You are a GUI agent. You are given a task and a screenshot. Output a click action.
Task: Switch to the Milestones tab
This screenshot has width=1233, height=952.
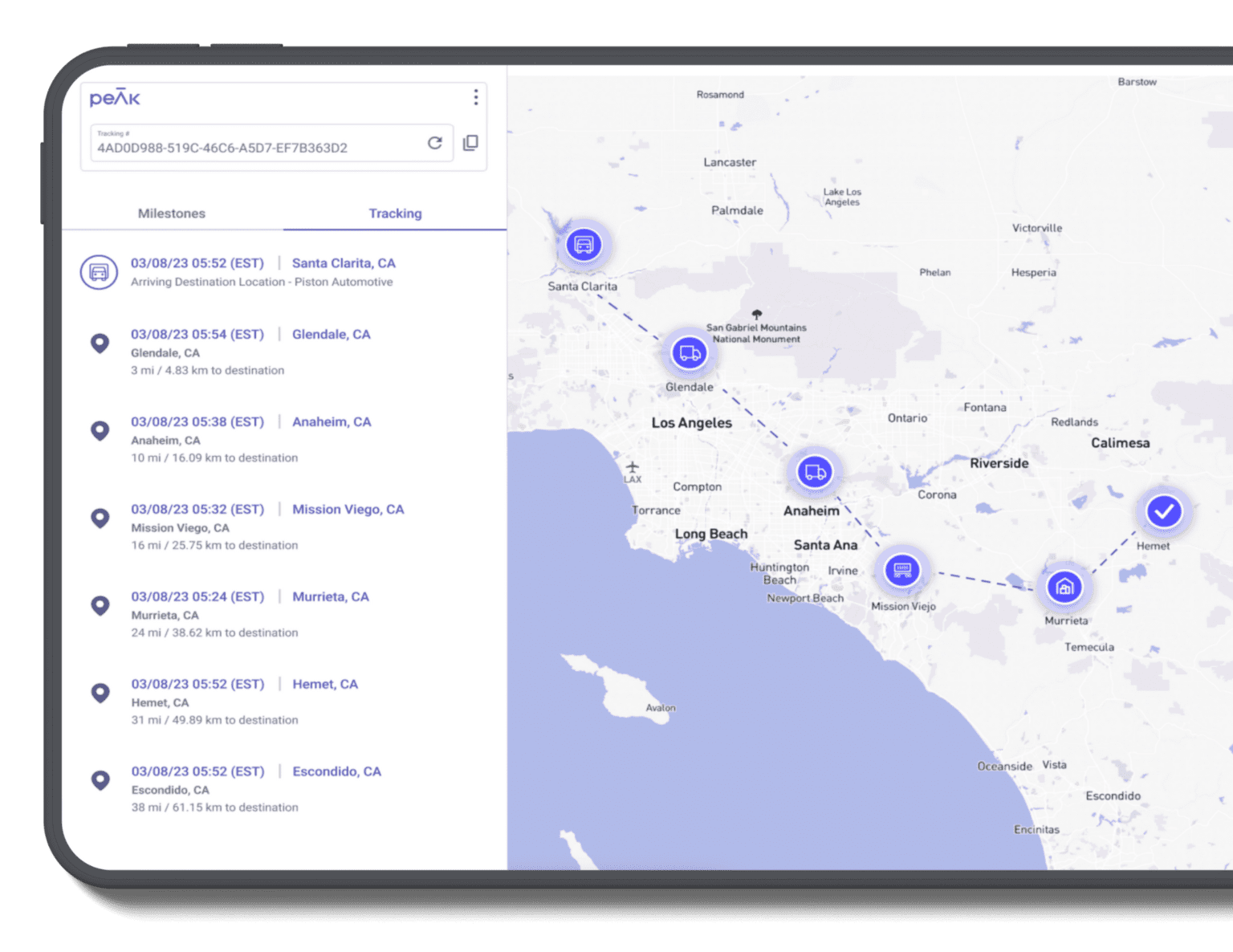(x=172, y=214)
